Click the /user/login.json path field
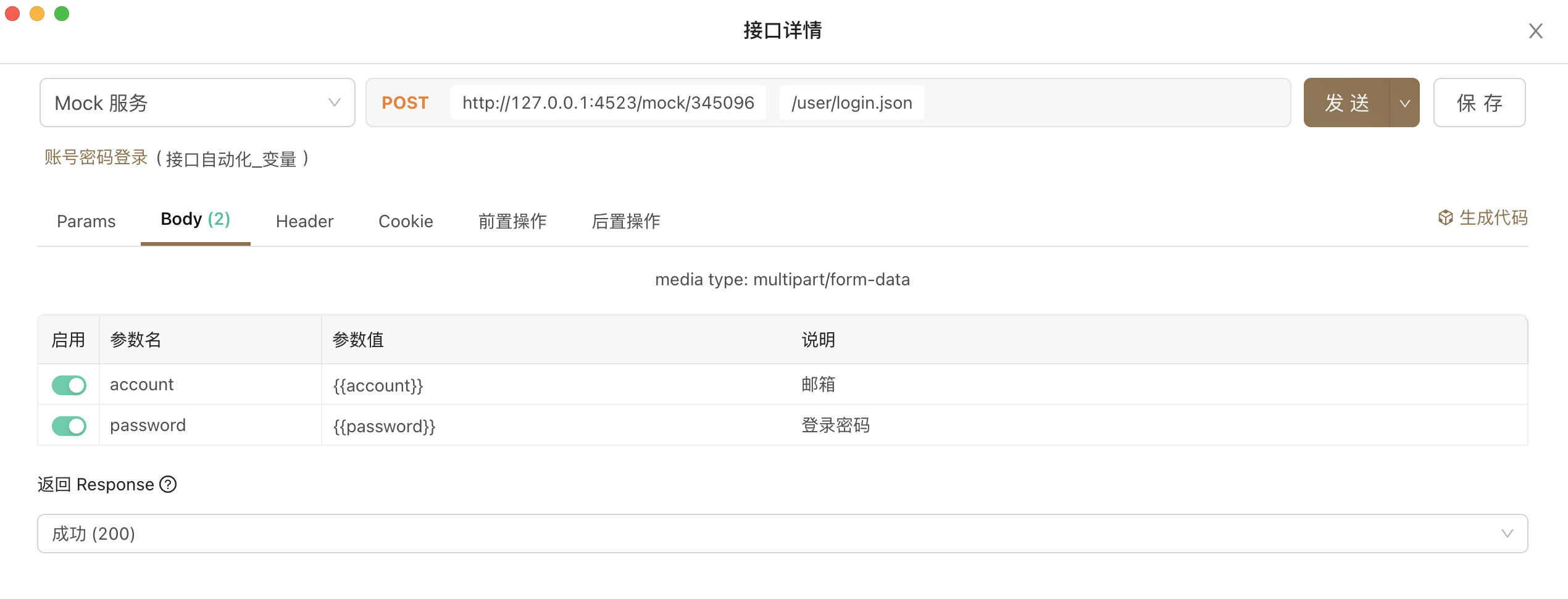This screenshot has width=1568, height=599. 852,103
